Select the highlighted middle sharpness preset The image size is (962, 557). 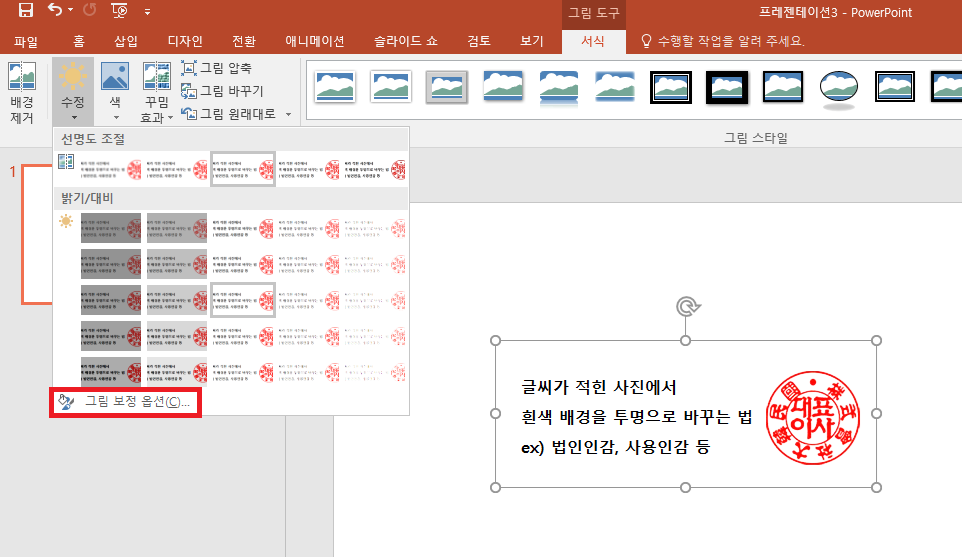click(243, 169)
